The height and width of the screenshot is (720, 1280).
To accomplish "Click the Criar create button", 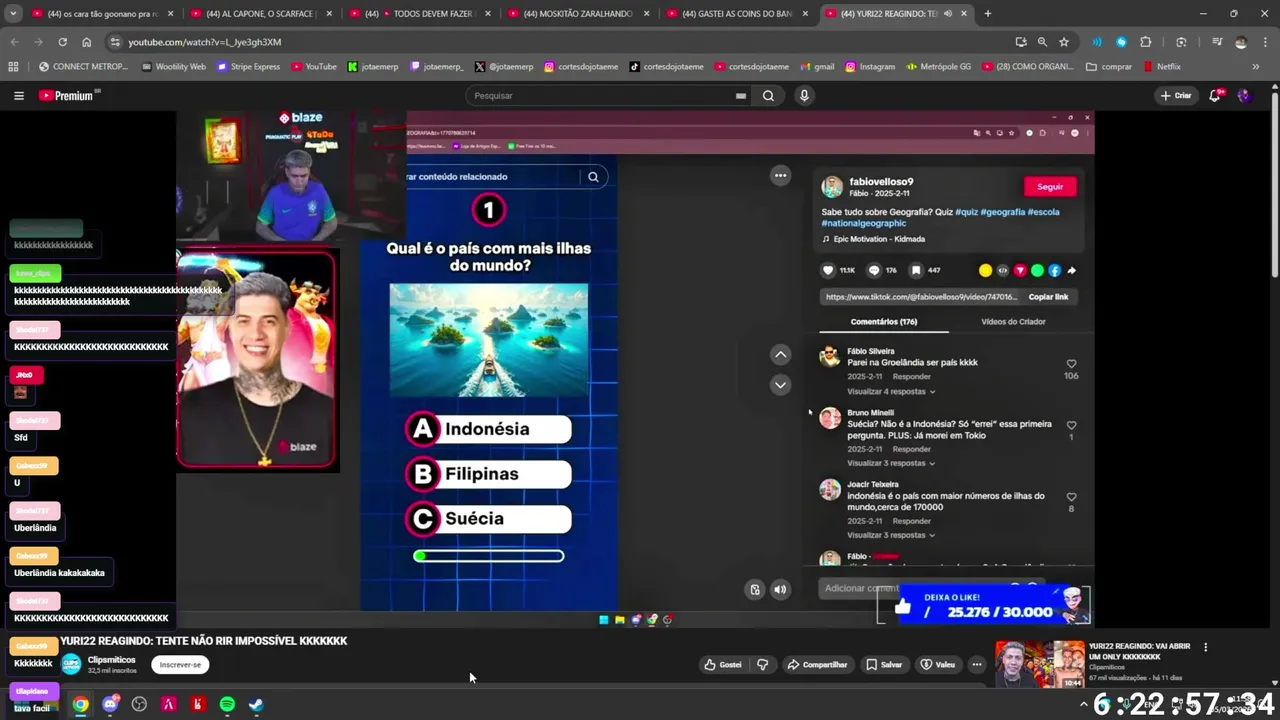I will [x=1176, y=96].
